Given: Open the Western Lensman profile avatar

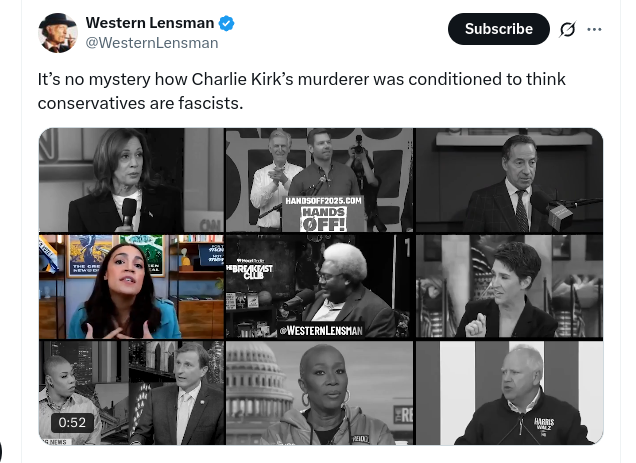Looking at the screenshot, I should click(58, 33).
